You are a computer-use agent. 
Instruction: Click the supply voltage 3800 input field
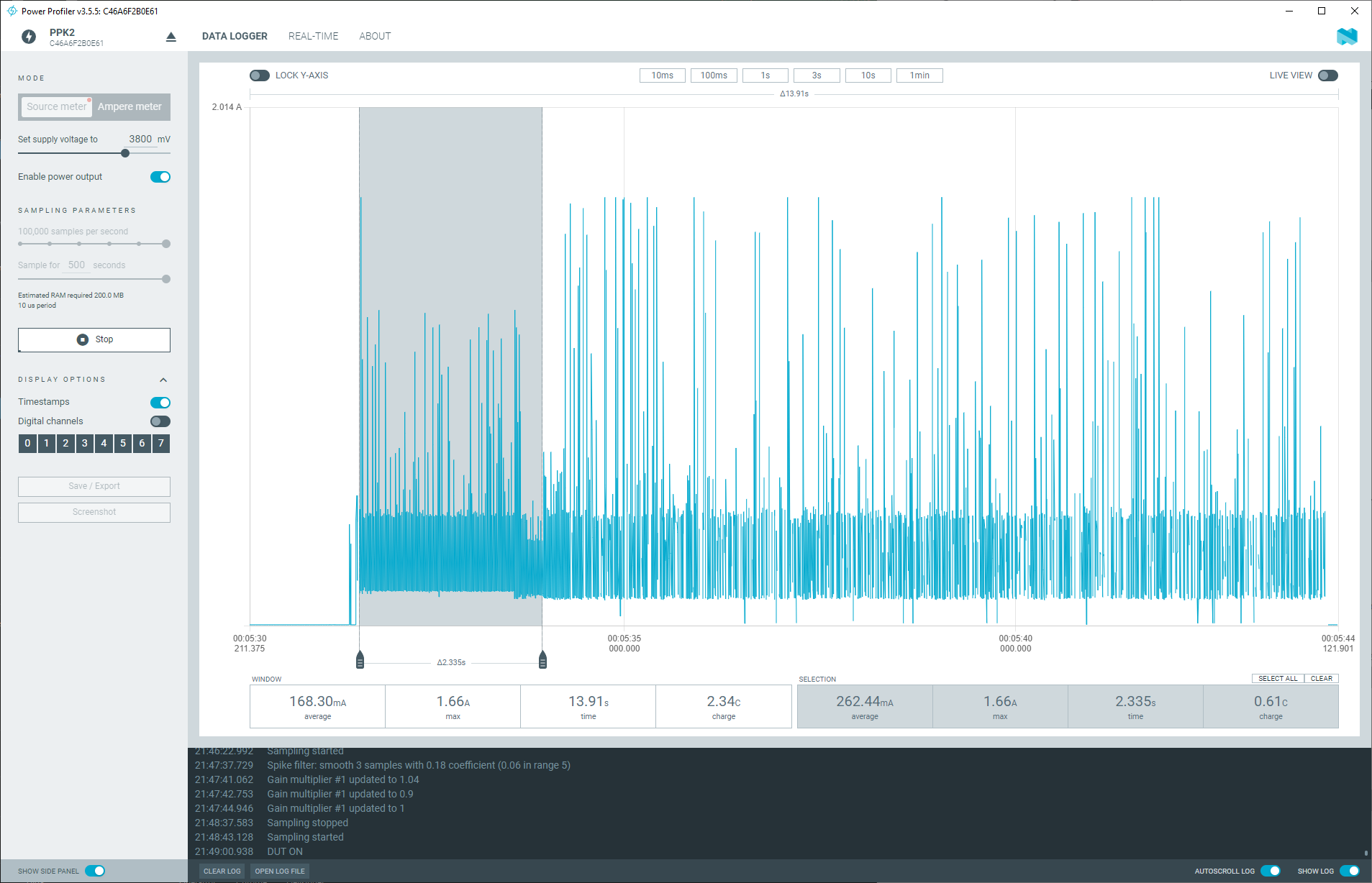(140, 139)
